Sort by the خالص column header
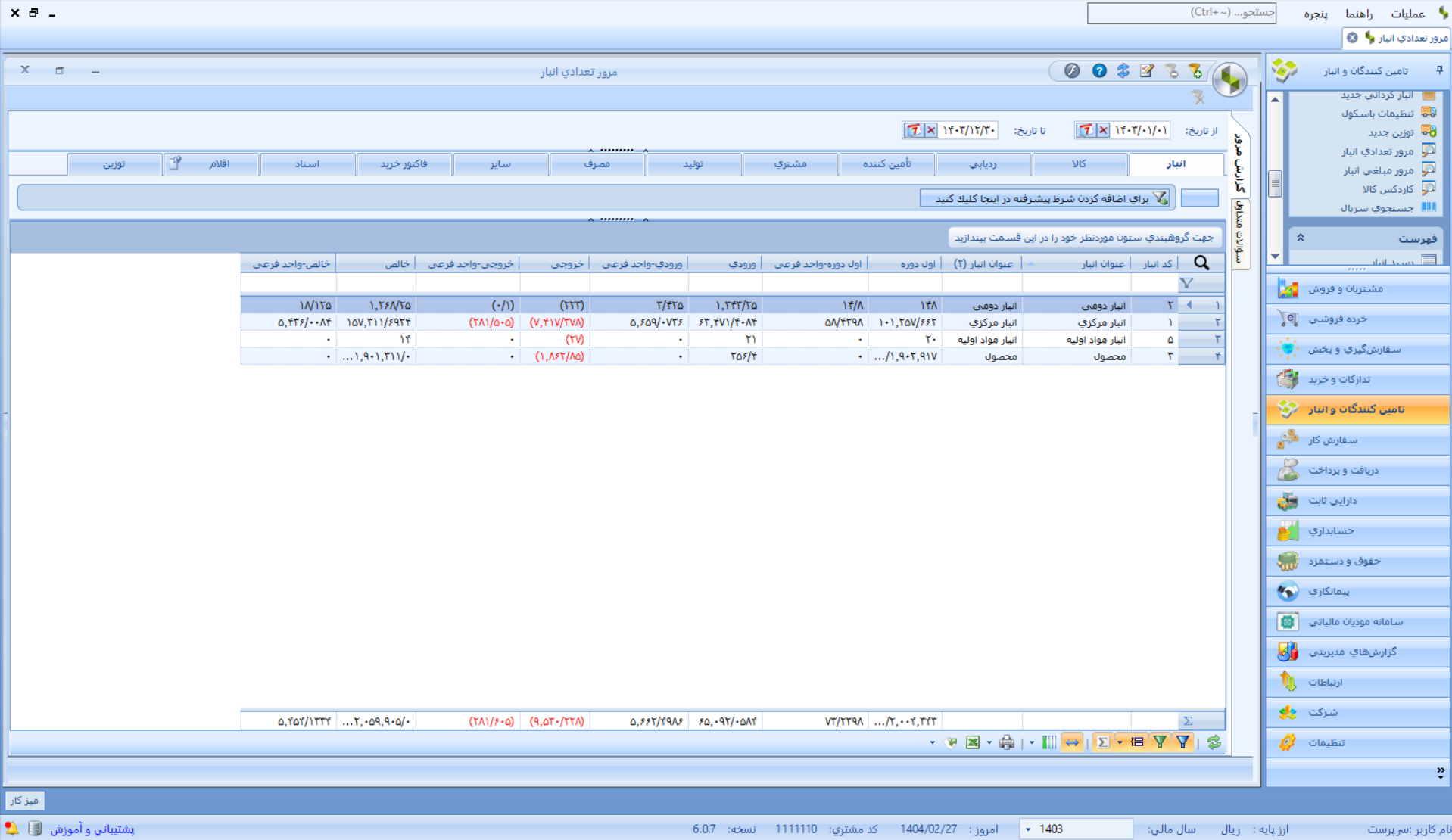 click(x=376, y=263)
